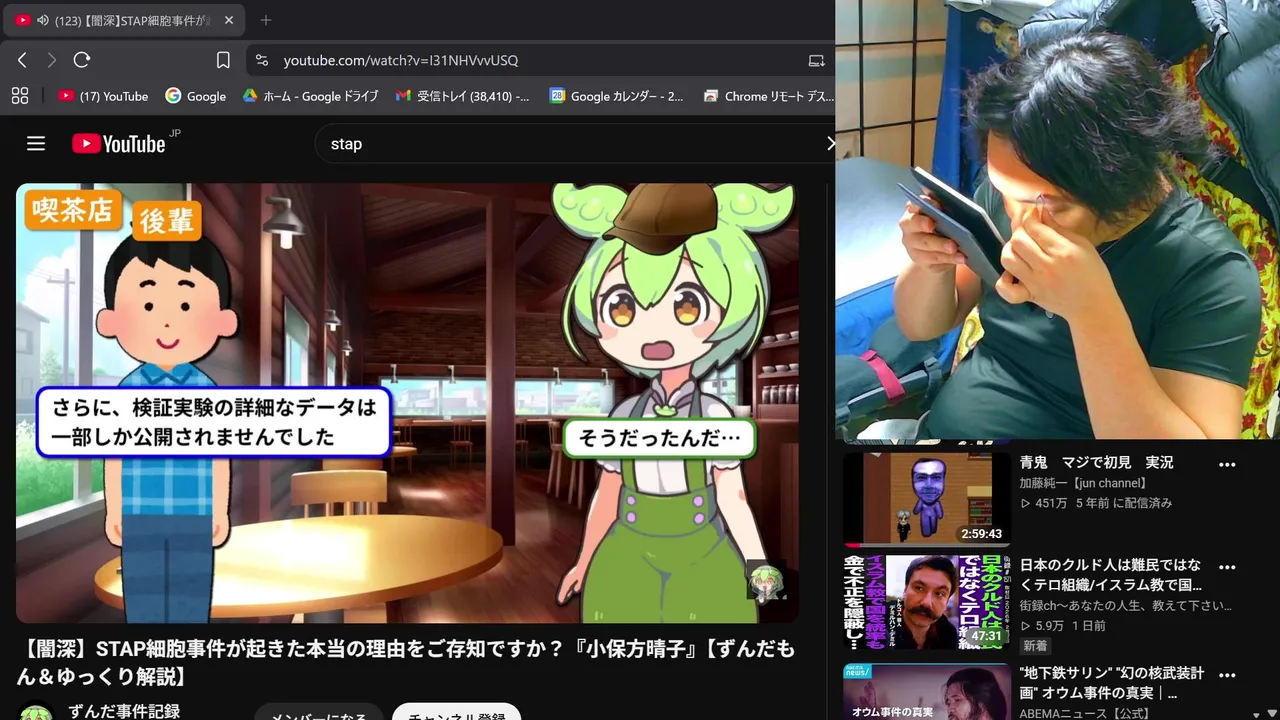This screenshot has height=720, width=1280.
Task: Click the チャンネル登録 subscribe button
Action: (456, 713)
